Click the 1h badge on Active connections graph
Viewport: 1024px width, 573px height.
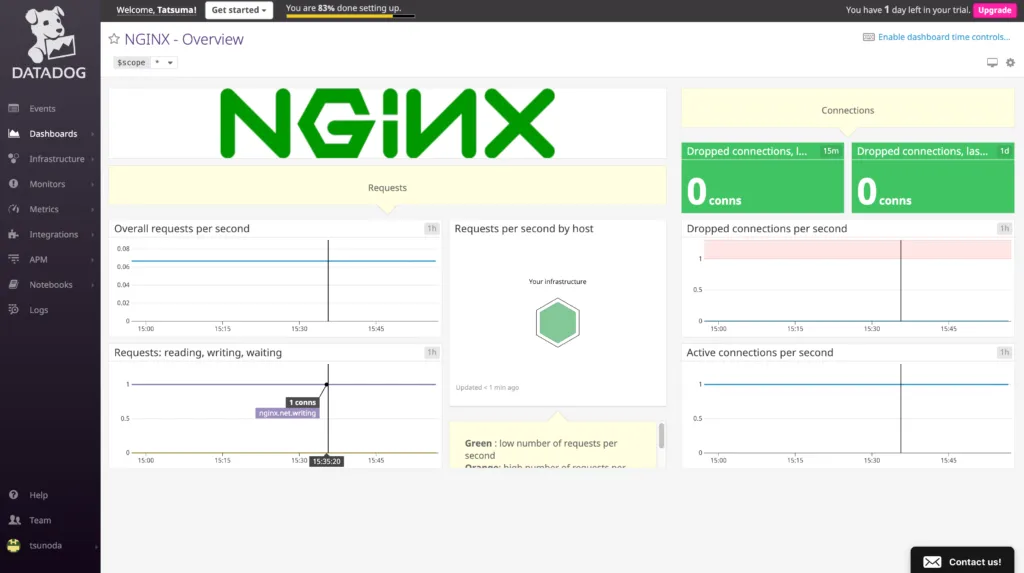tap(1004, 352)
